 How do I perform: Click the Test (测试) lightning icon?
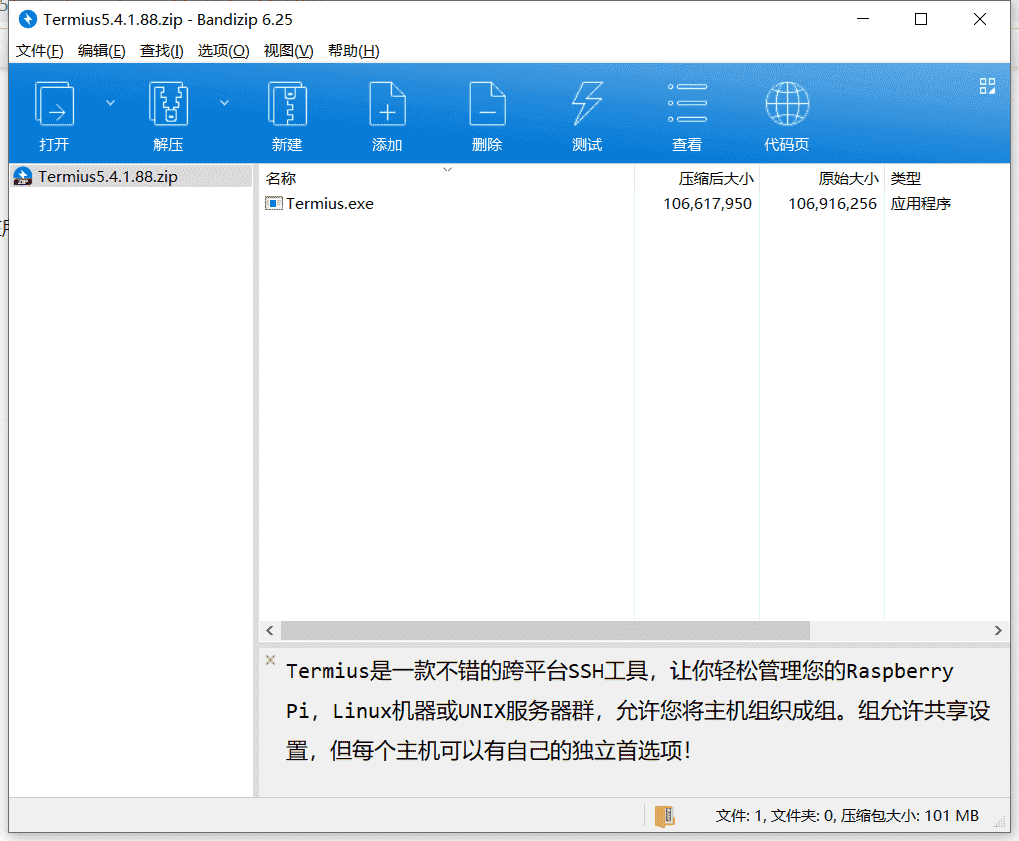point(587,104)
